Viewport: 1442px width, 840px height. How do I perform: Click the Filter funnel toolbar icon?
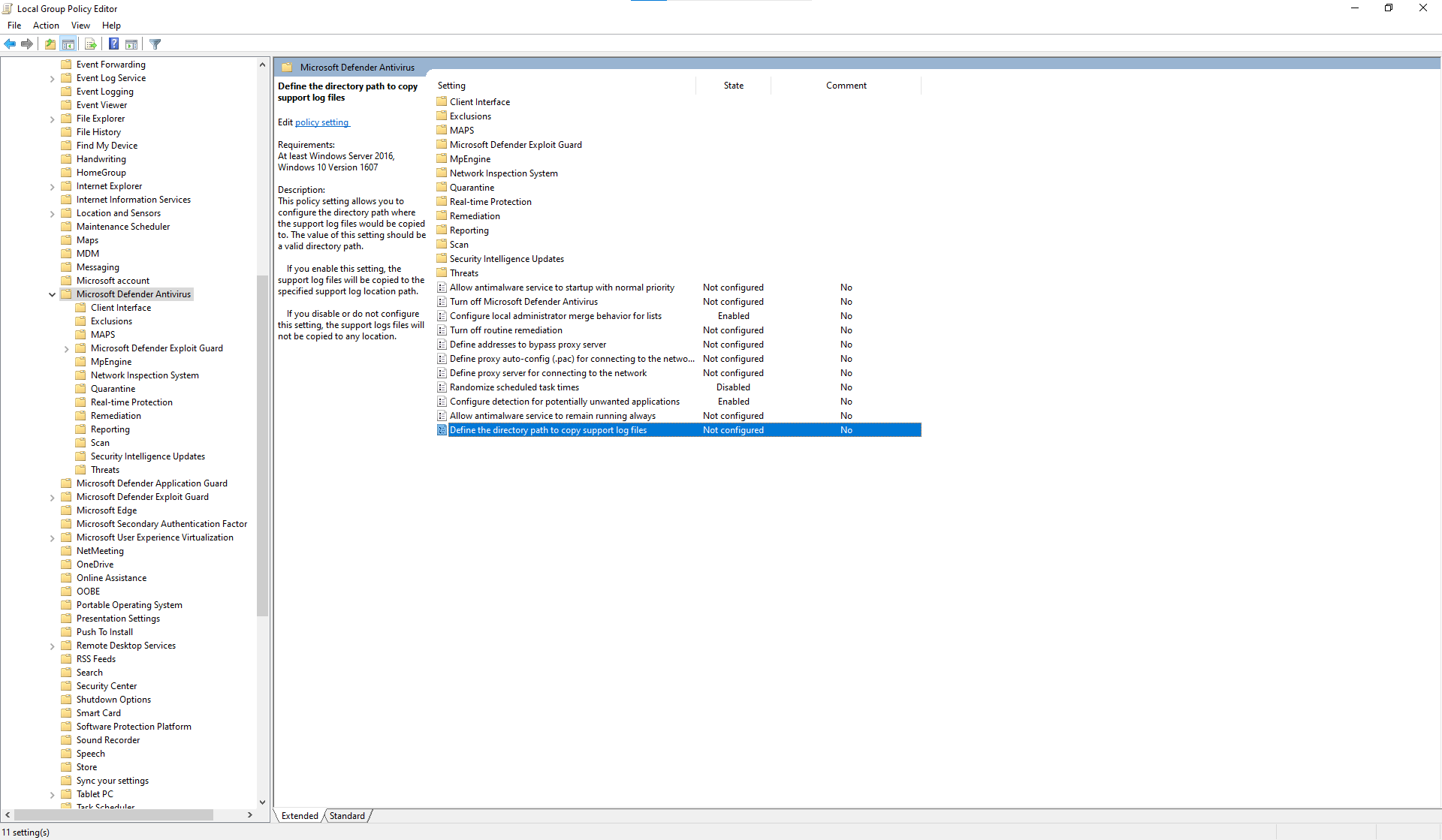[x=155, y=44]
